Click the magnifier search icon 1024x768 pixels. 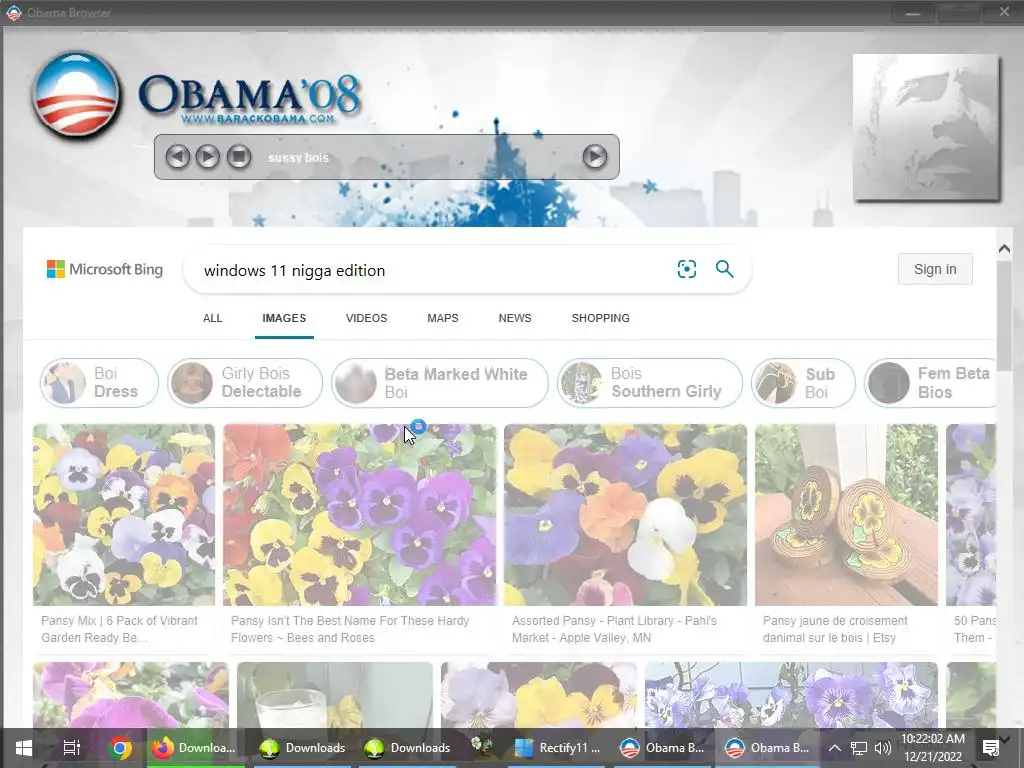coord(724,269)
